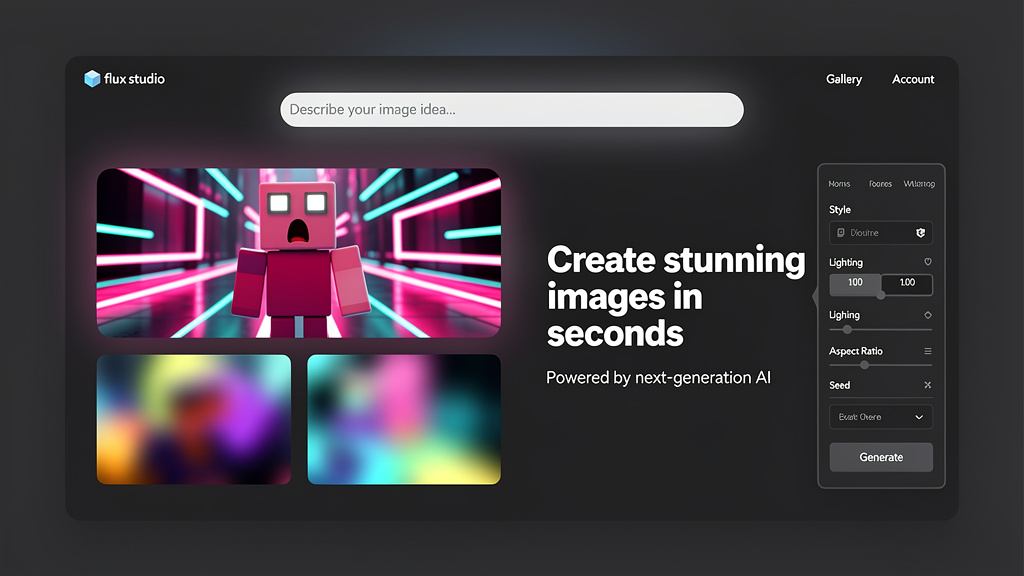Click 'Powered by next-generation AI' text
The width and height of the screenshot is (1024, 576).
[x=658, y=378]
